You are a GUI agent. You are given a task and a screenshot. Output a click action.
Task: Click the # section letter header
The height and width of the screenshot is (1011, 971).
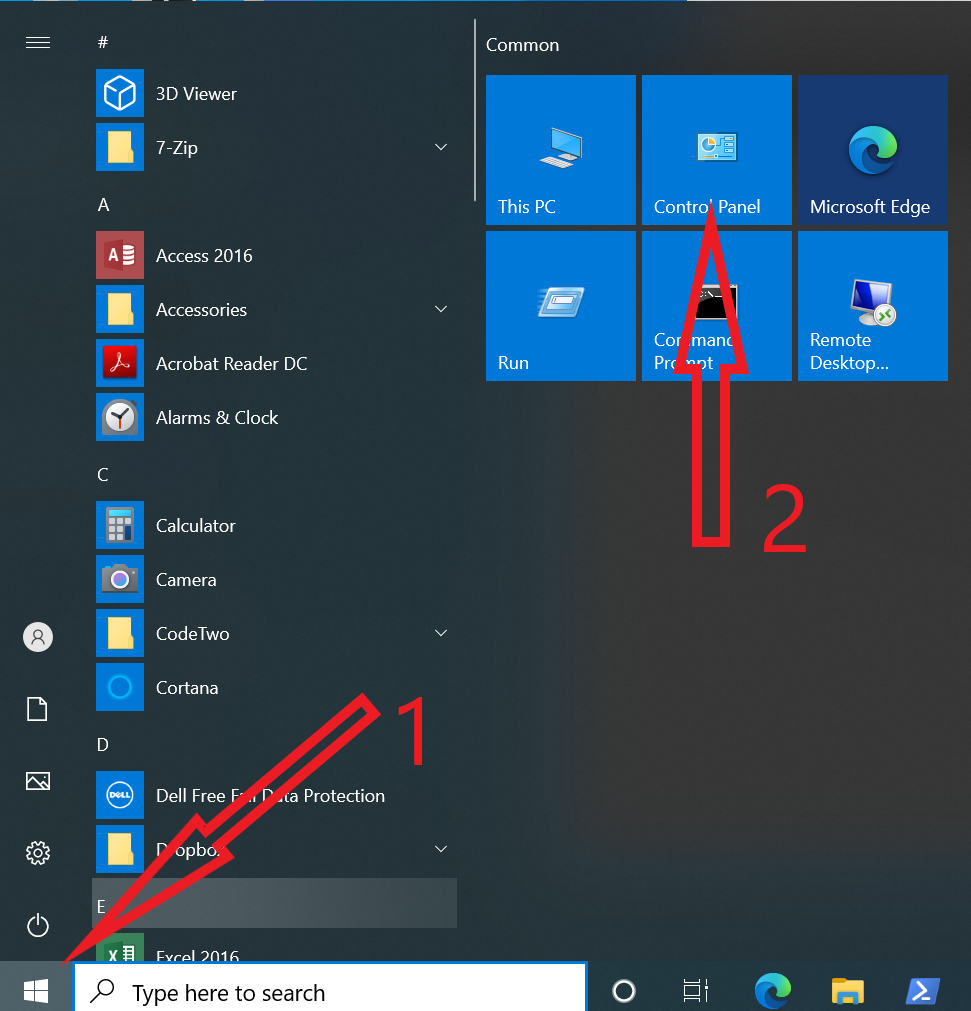pyautogui.click(x=103, y=43)
